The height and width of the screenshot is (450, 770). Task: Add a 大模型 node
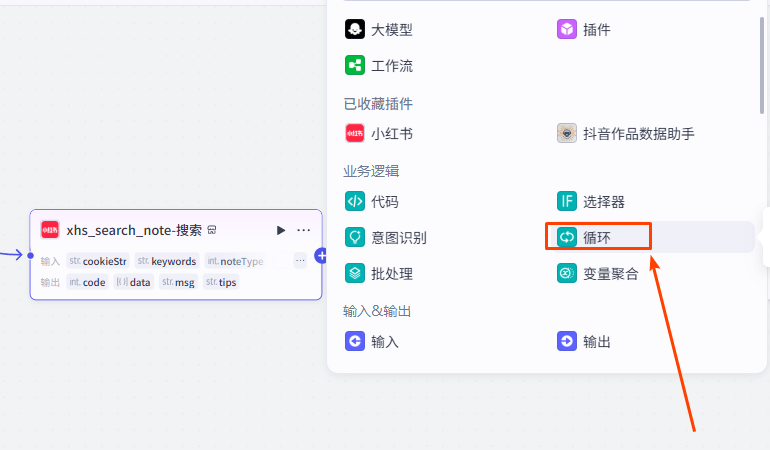(379, 30)
